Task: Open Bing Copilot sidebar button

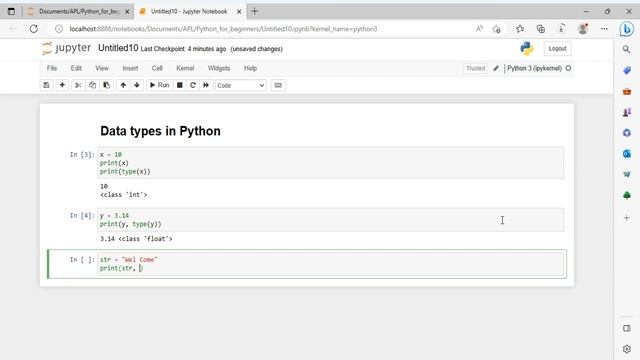Action: pos(627,29)
